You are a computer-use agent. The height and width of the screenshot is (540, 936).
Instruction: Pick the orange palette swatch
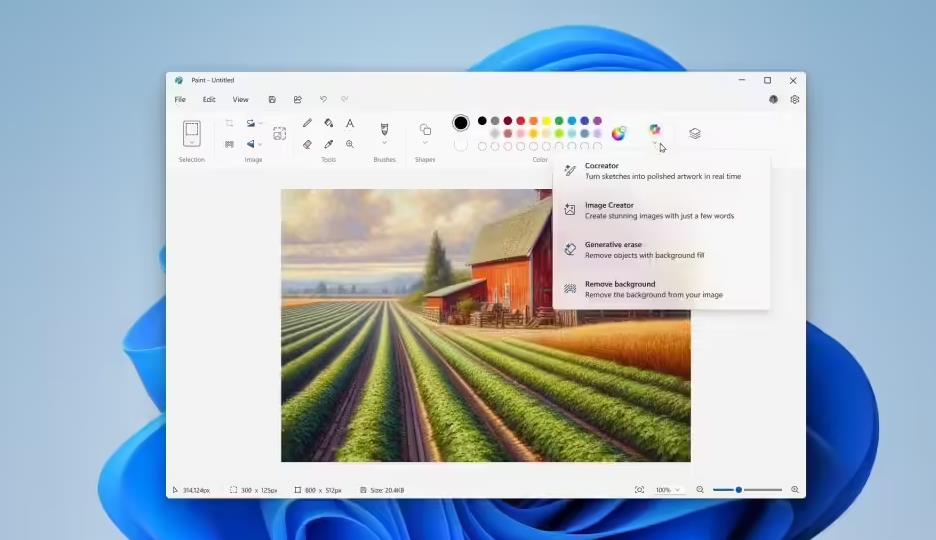click(533, 121)
